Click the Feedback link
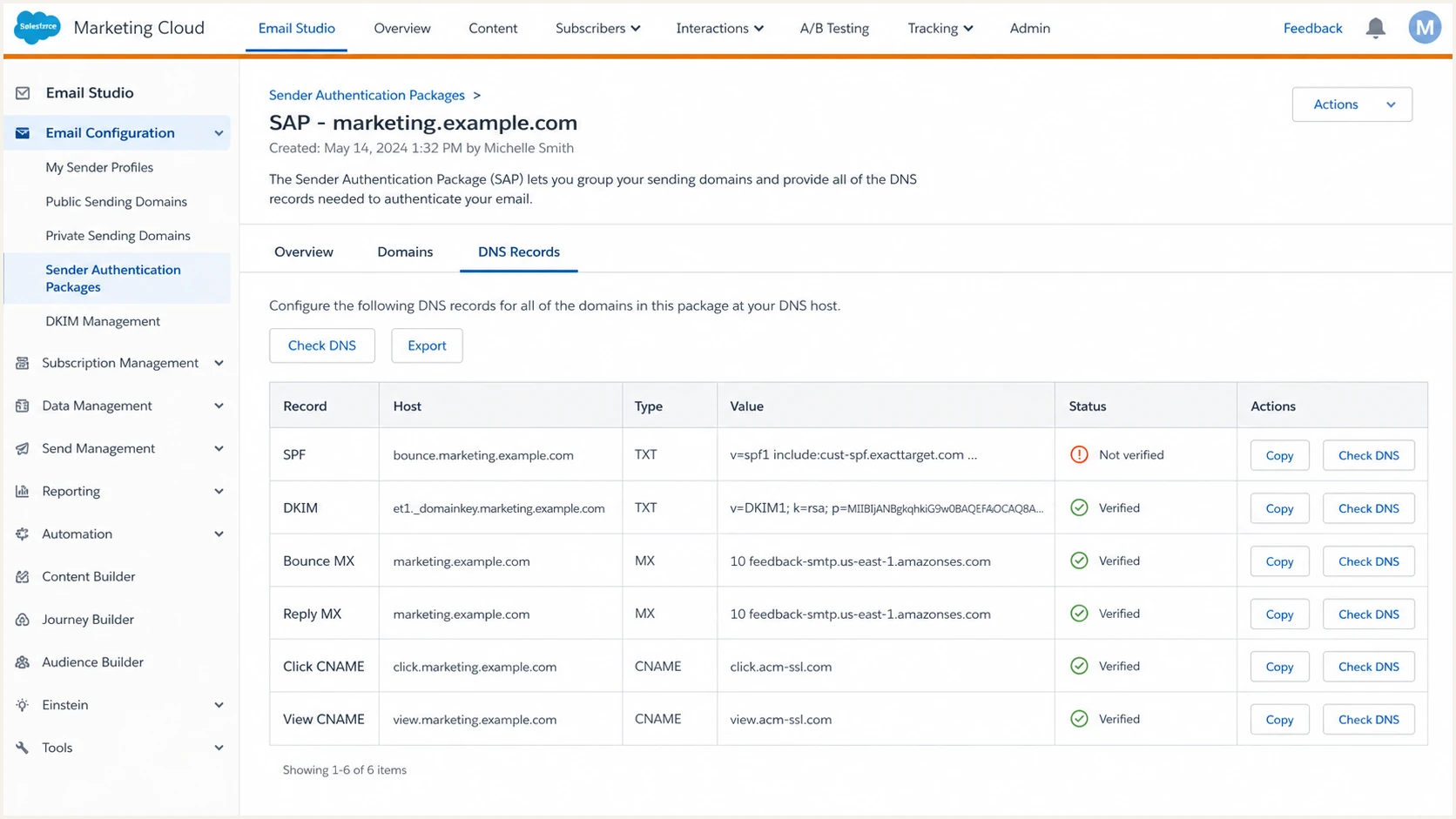The width and height of the screenshot is (1456, 819). (x=1312, y=28)
